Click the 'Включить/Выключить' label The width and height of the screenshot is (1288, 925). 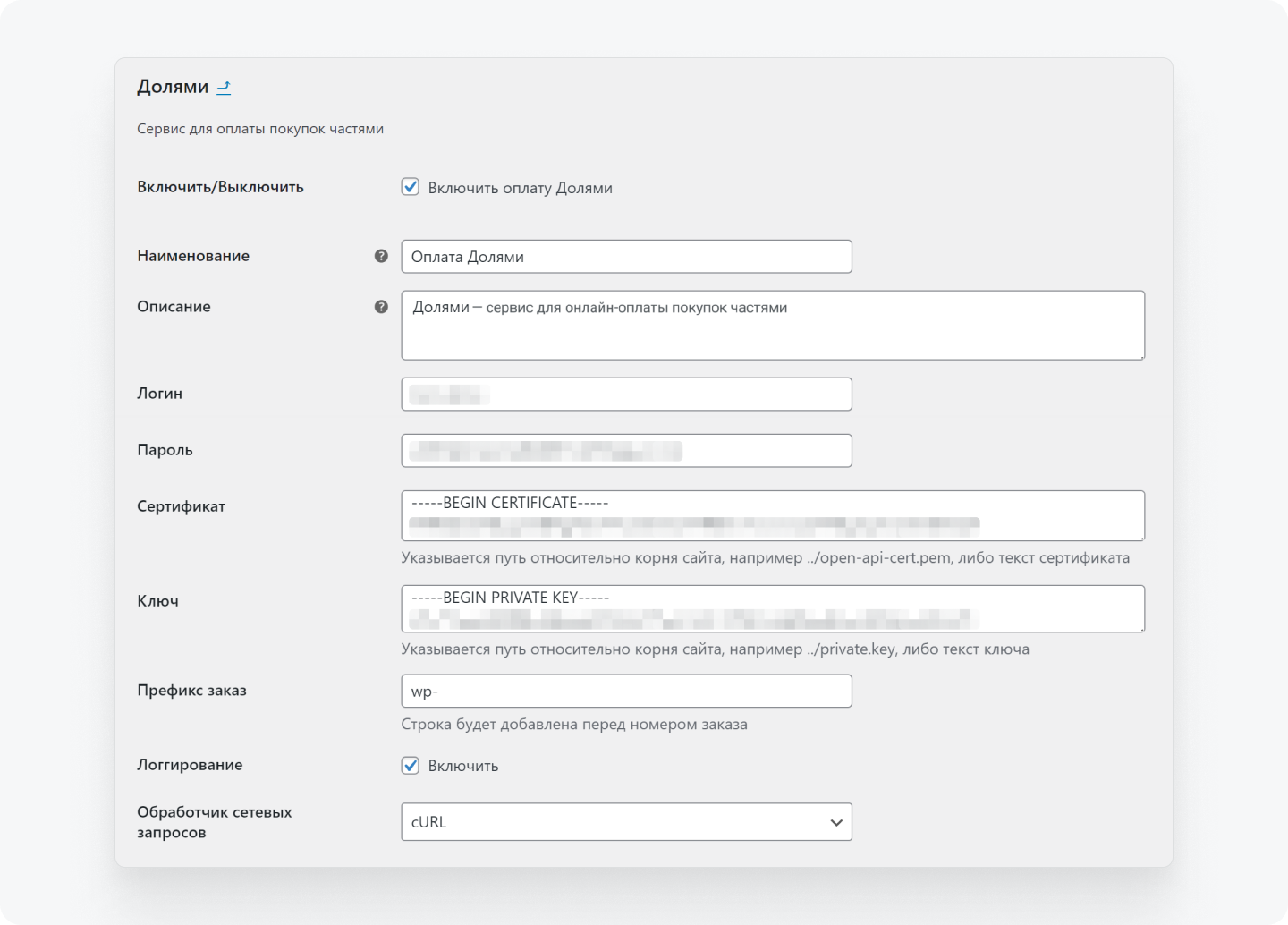(220, 187)
